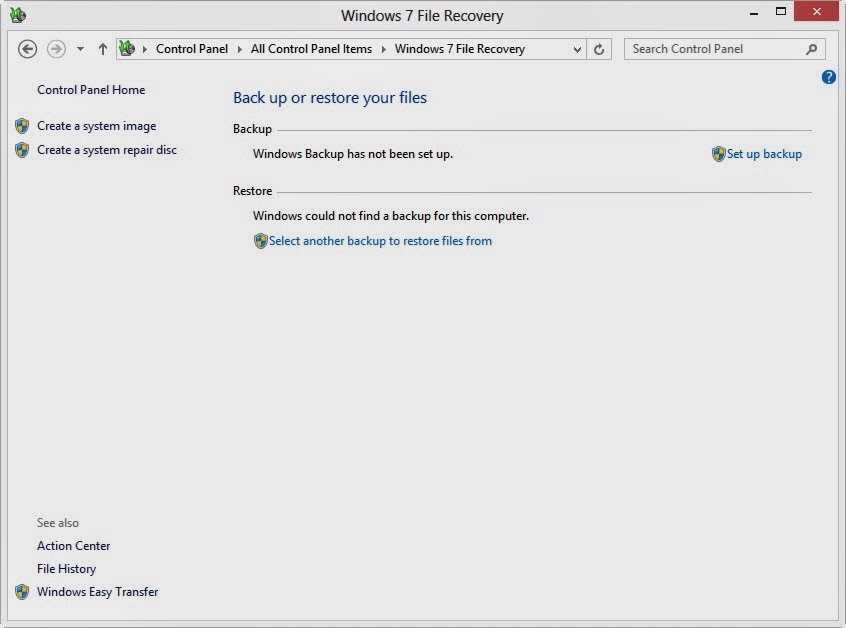
Task: Click the Forward navigation arrow
Action: 56,49
